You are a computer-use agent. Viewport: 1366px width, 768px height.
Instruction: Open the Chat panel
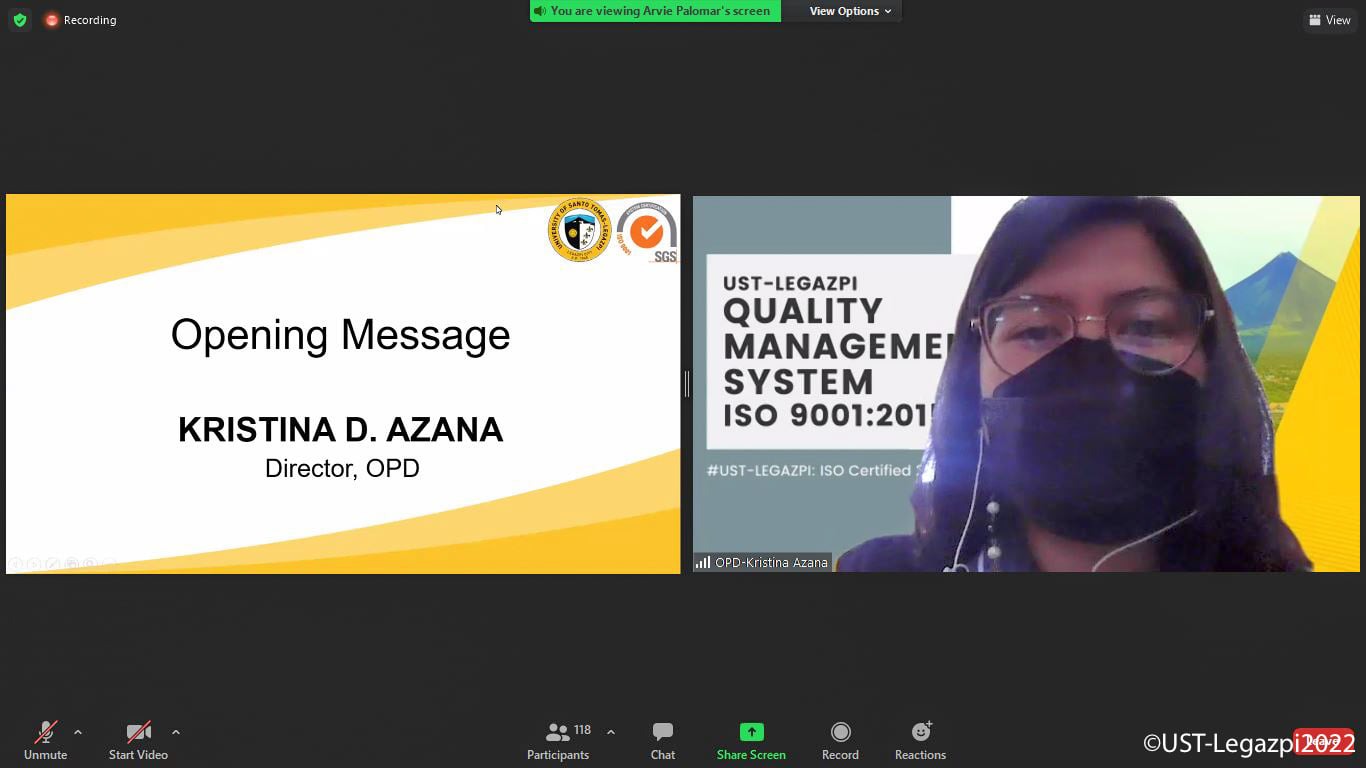(662, 741)
